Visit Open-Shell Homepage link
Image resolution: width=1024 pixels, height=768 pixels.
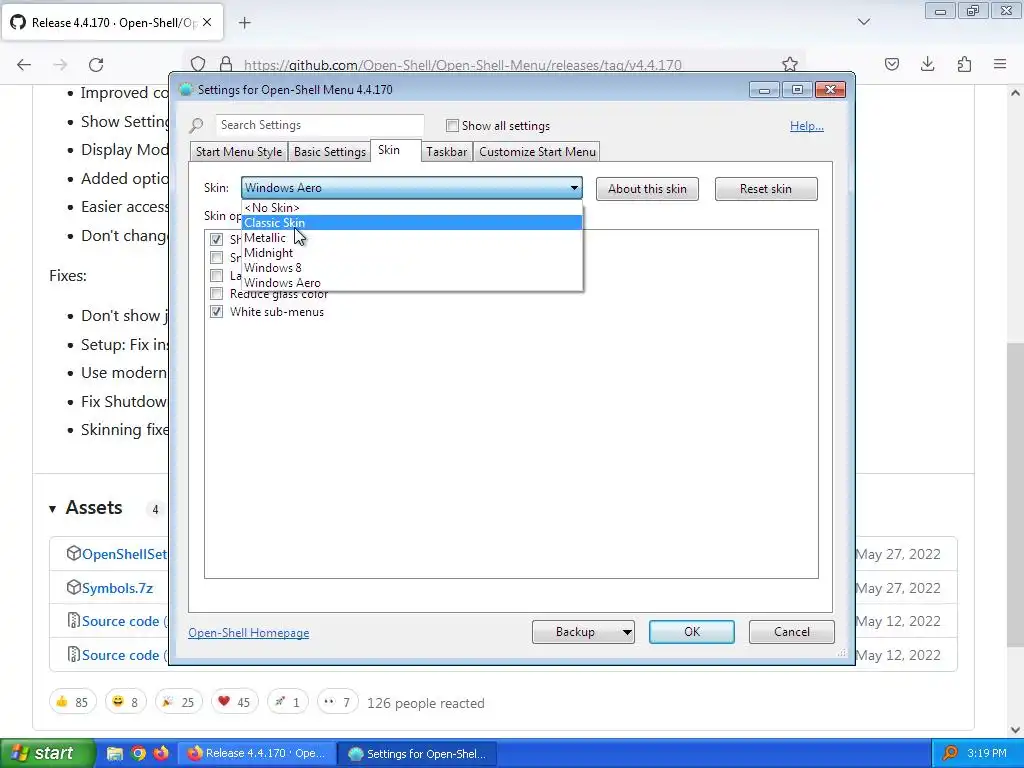point(249,633)
